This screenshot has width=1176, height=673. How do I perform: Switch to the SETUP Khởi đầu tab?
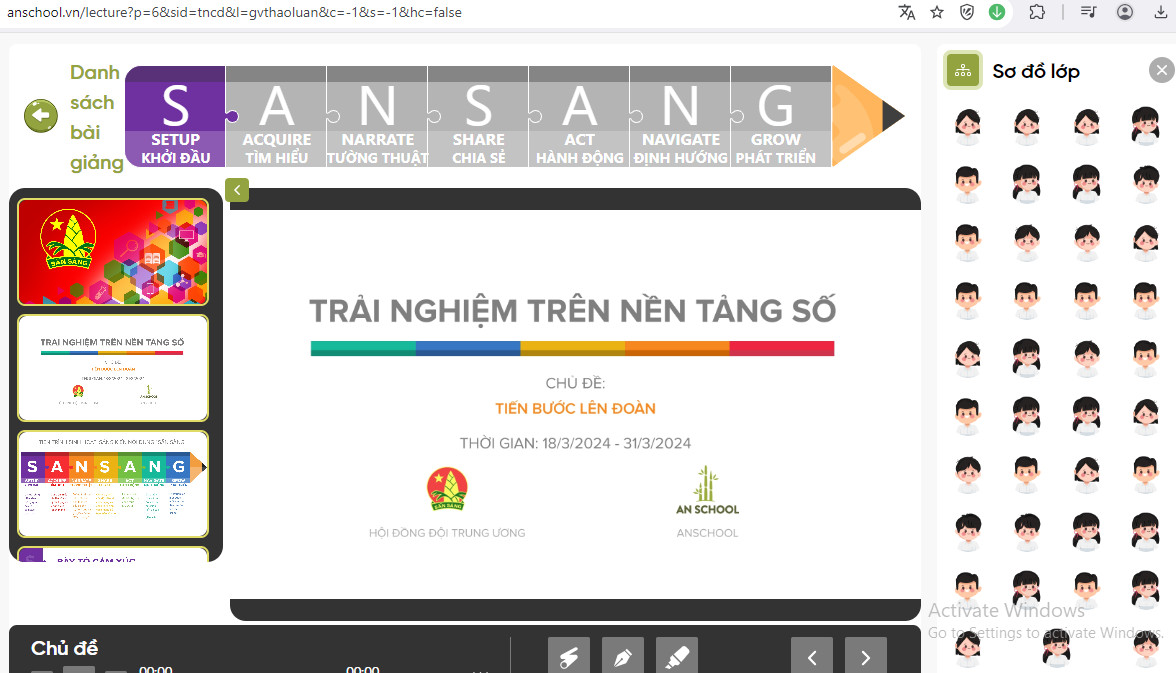click(176, 116)
